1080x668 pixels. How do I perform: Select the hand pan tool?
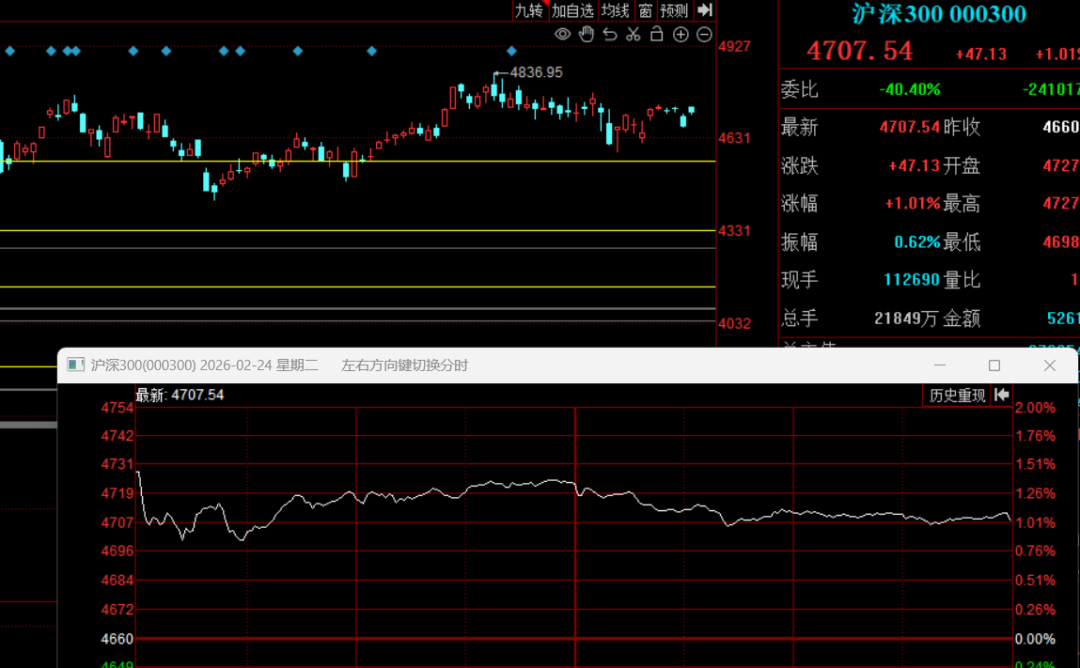point(586,34)
